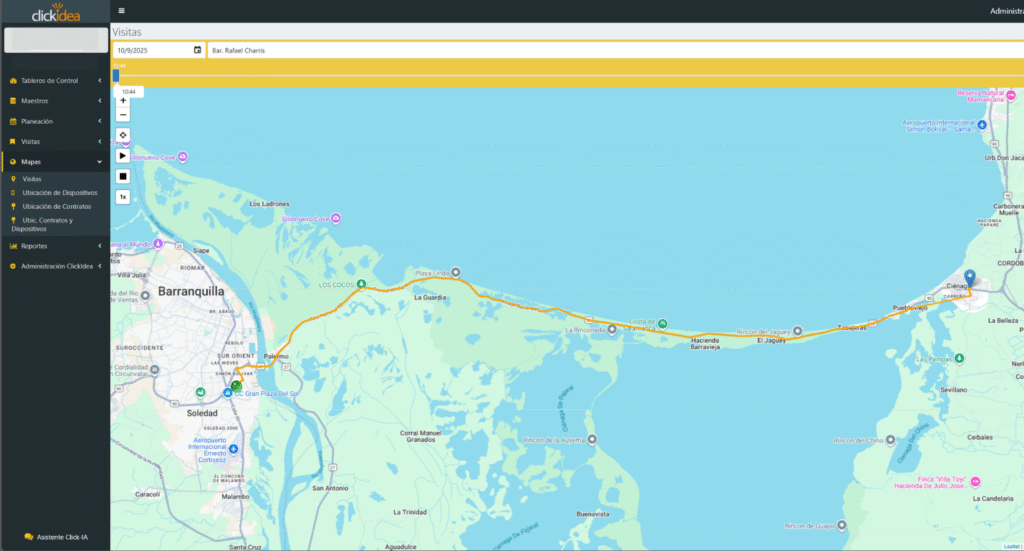This screenshot has width=1024, height=551.
Task: Expand the Maestros menu section
Action: click(55, 101)
